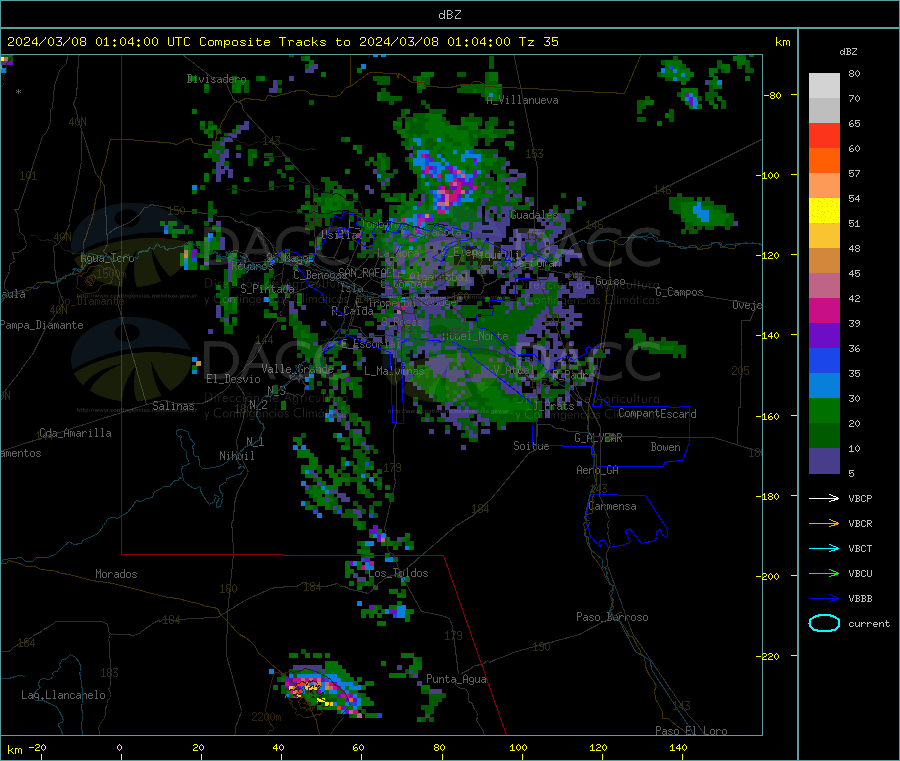
Task: Click the 'Lag.Llancanelo' map label
Action: point(63,695)
